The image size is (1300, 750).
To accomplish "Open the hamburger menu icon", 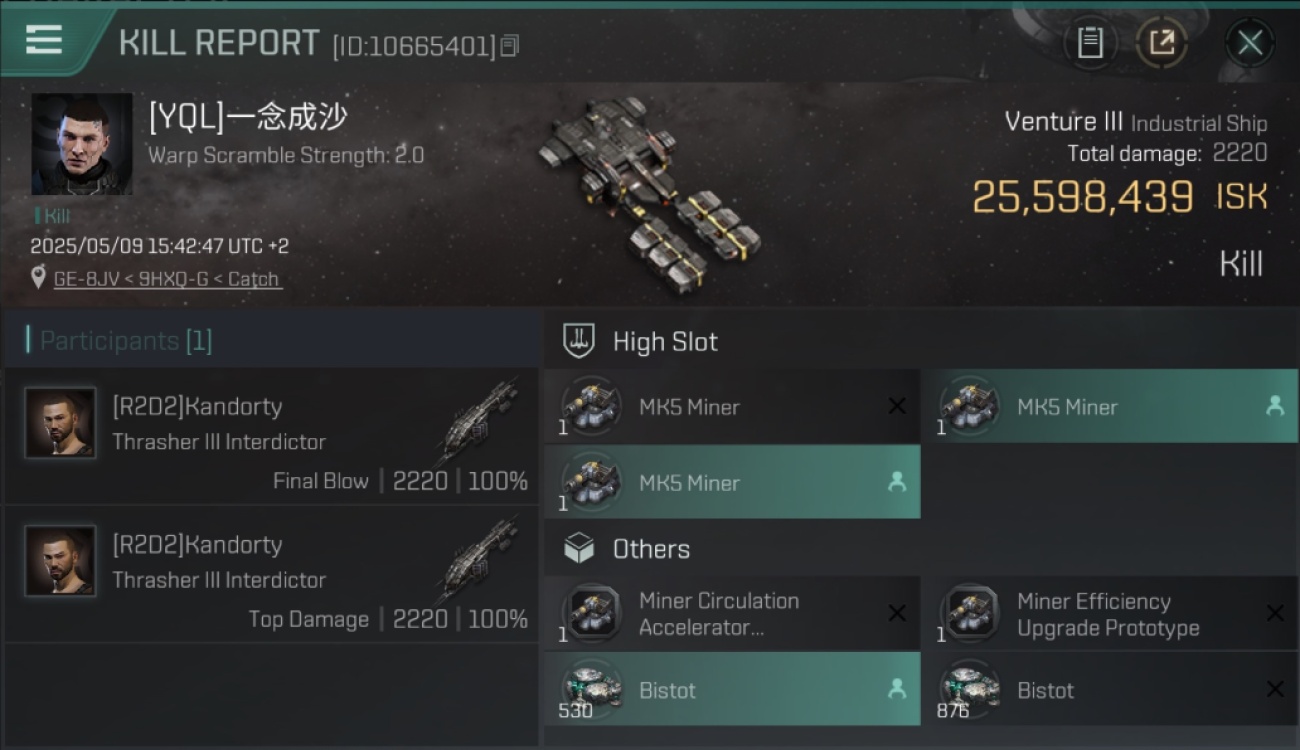I will click(44, 40).
